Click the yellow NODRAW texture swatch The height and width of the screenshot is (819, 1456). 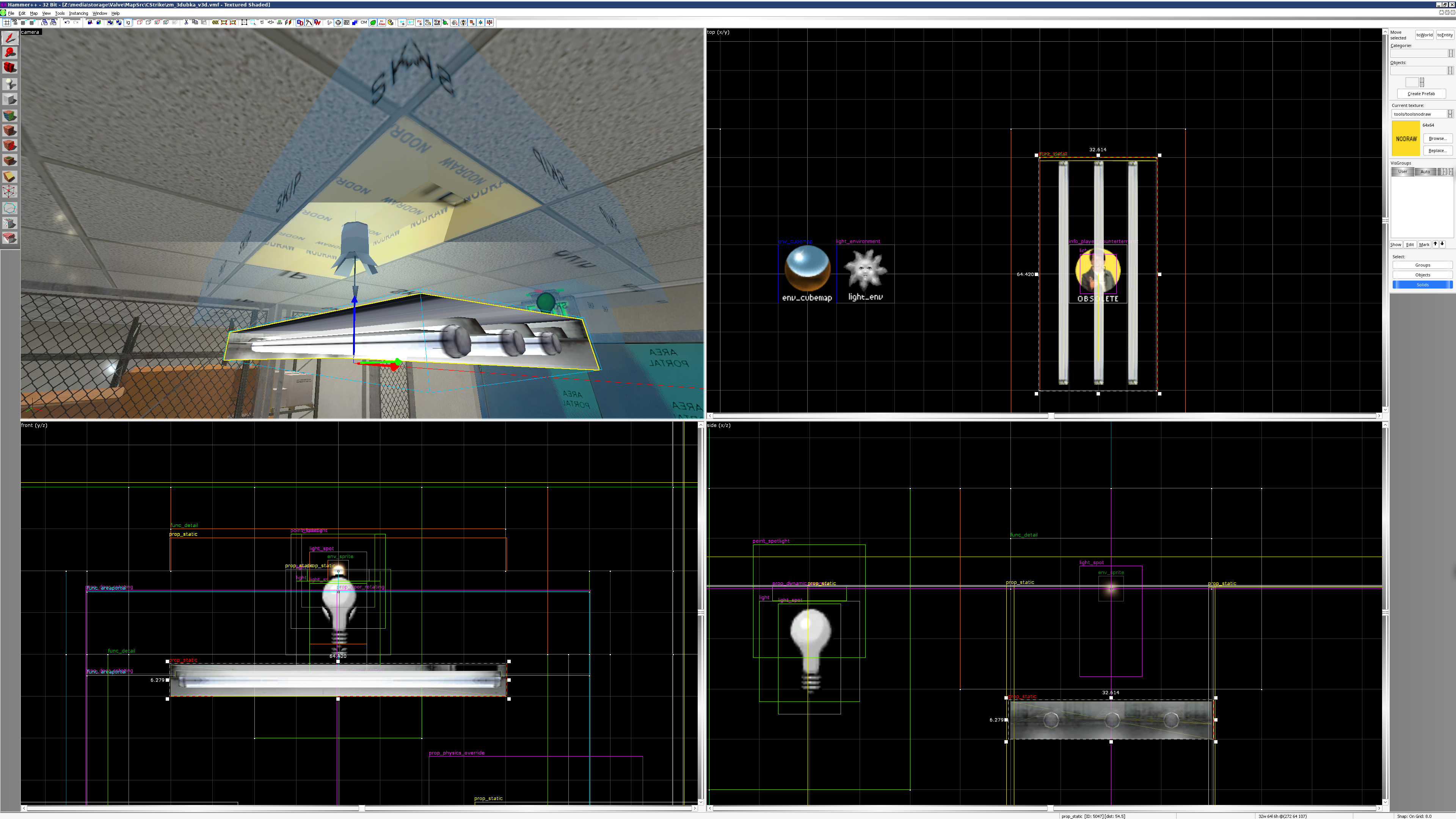[x=1406, y=138]
